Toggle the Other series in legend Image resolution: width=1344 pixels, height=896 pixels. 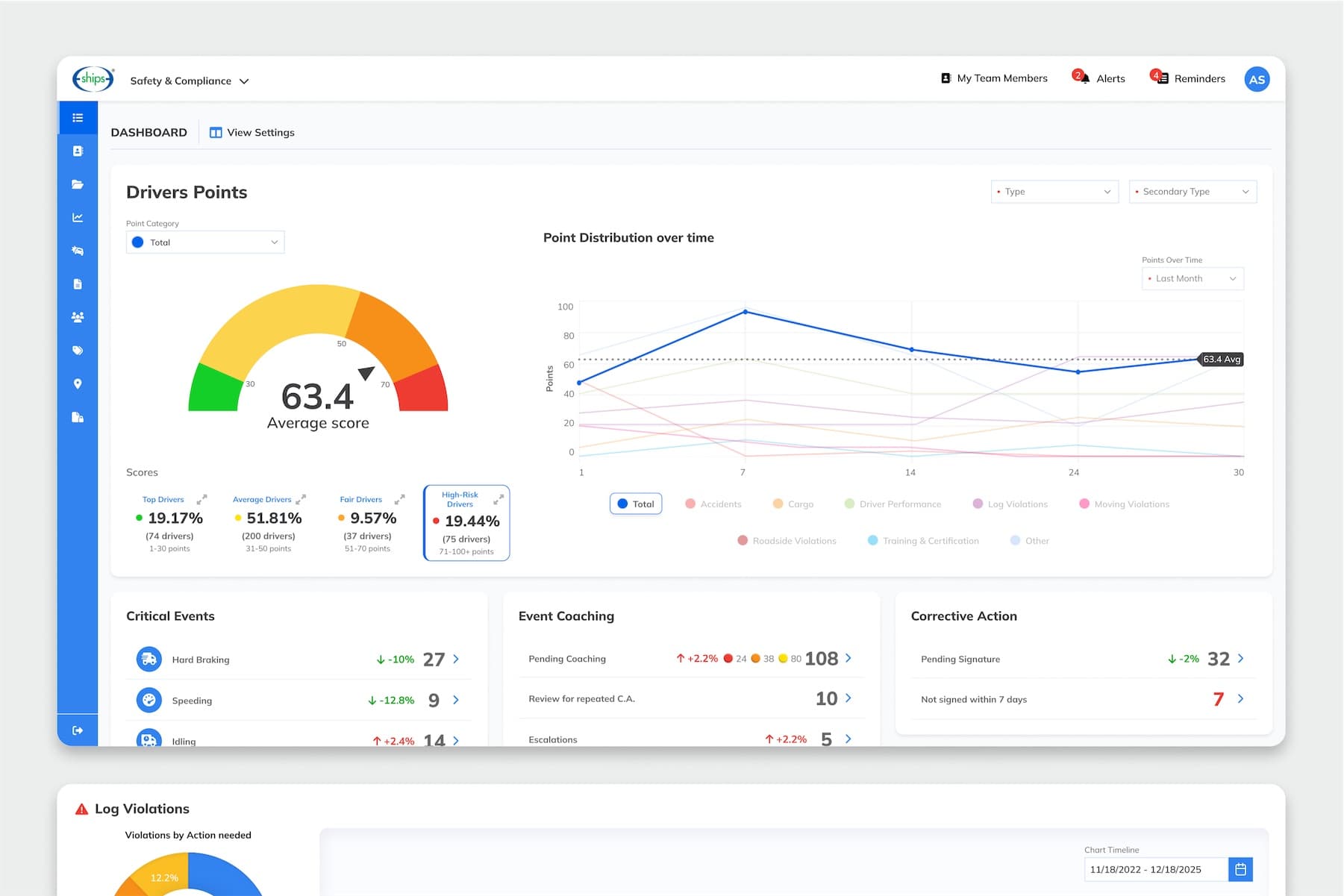(x=1030, y=541)
